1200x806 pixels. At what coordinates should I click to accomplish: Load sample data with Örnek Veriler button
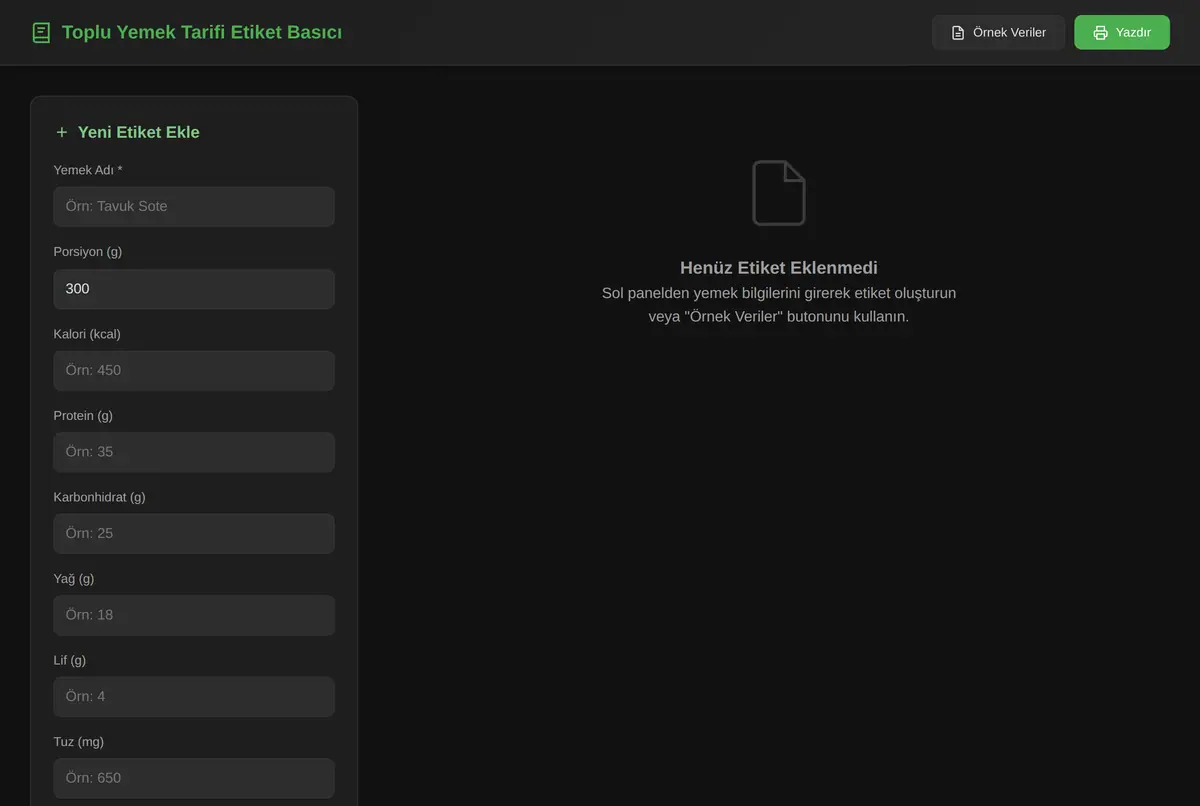(998, 33)
